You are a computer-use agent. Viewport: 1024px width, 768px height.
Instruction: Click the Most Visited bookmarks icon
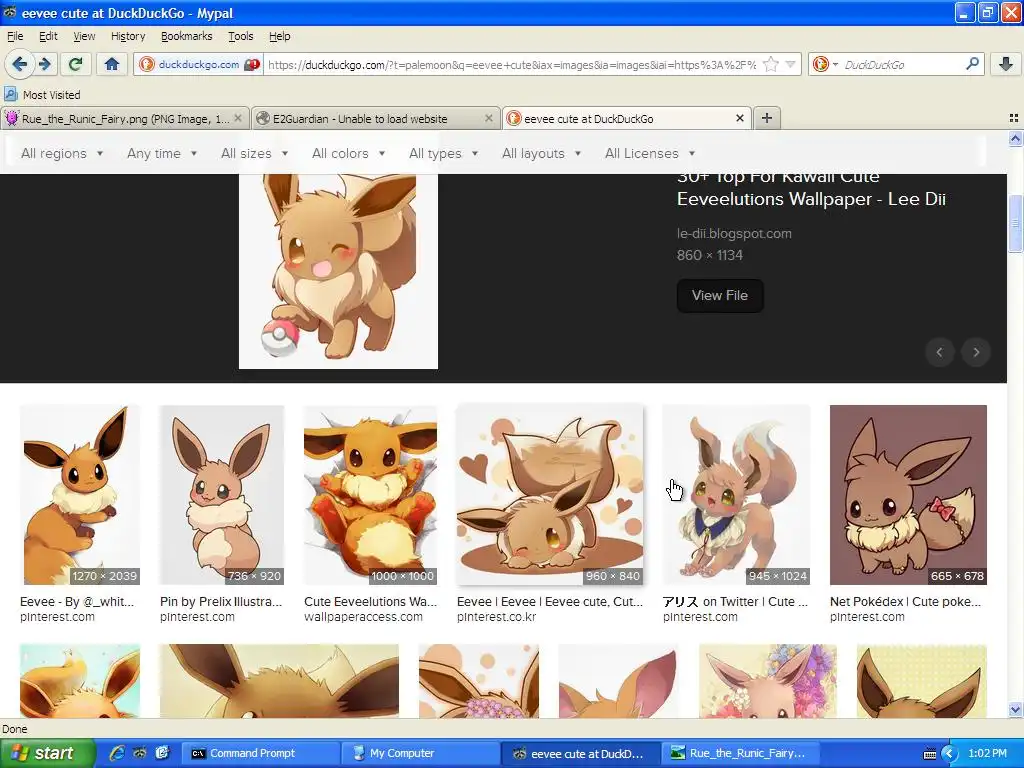tap(10, 94)
